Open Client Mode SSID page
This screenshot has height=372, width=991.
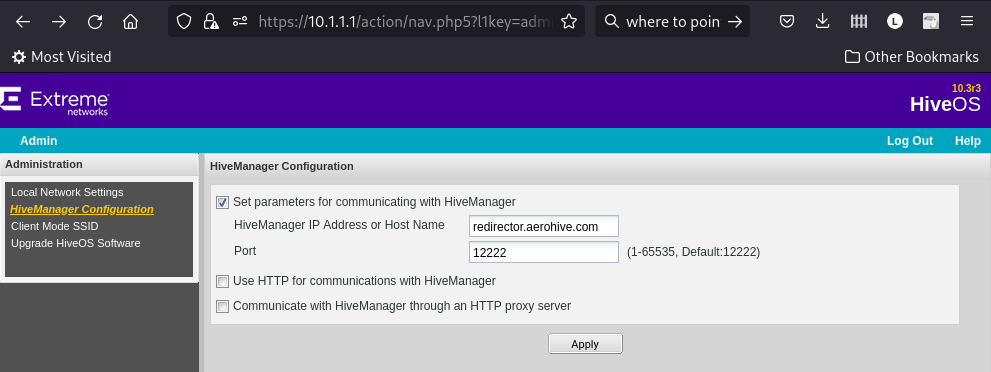click(x=54, y=226)
